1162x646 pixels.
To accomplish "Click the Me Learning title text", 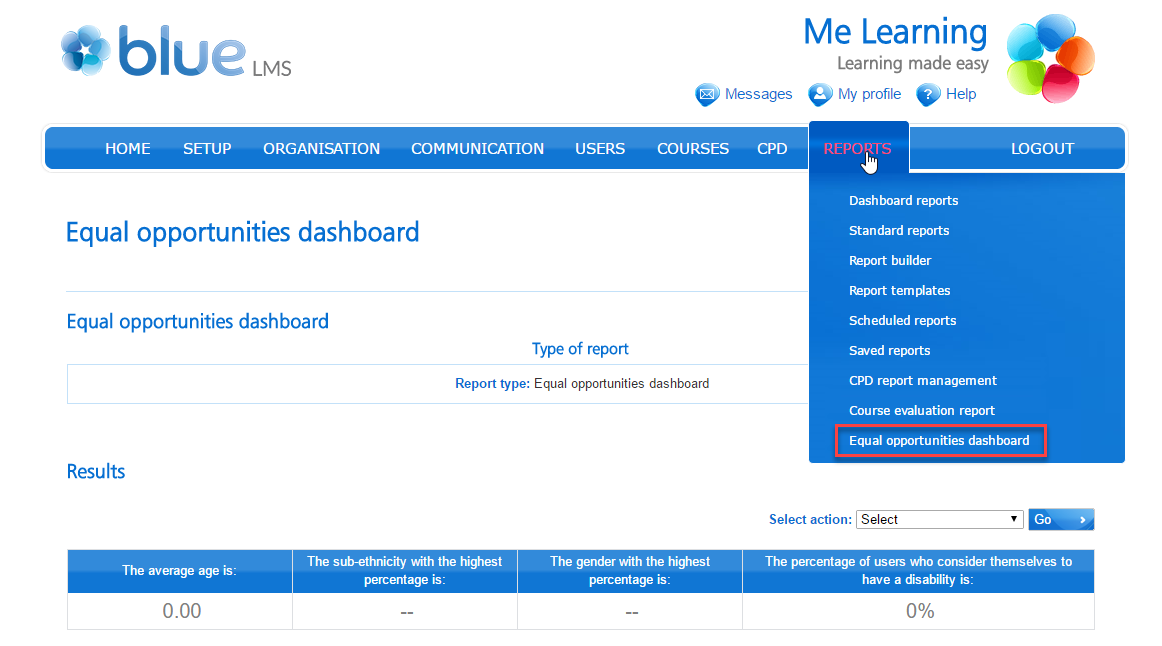I will click(x=895, y=32).
